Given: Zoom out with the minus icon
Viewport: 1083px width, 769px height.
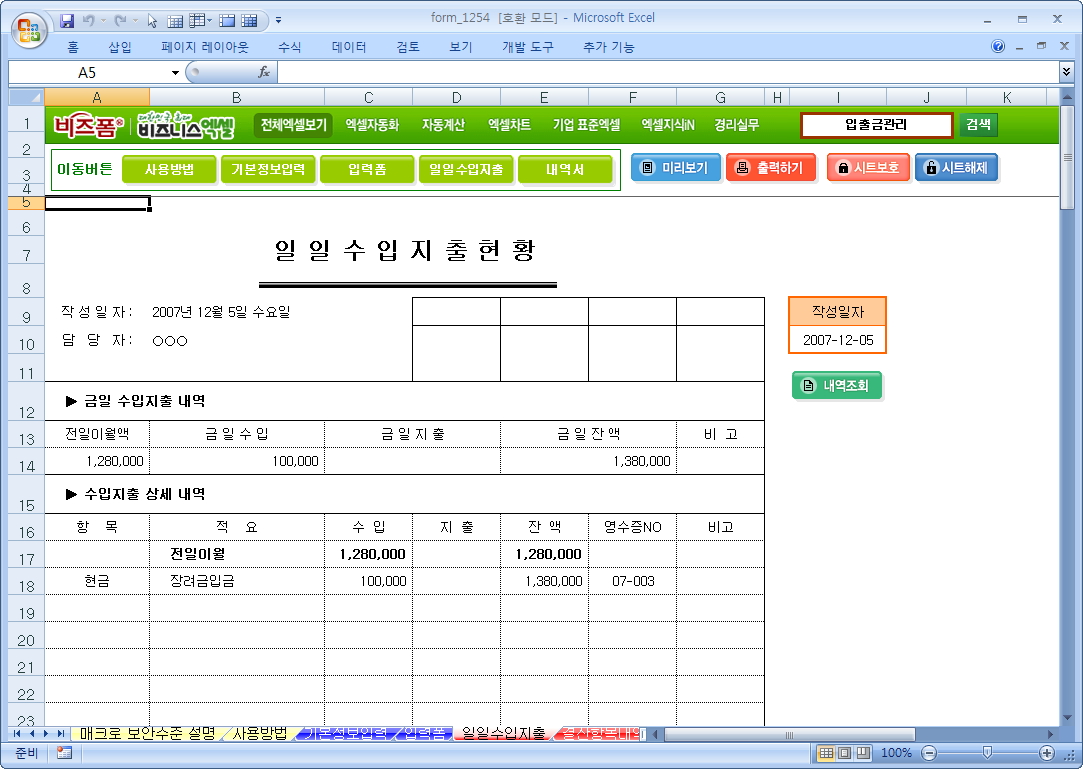Looking at the screenshot, I should tap(929, 753).
